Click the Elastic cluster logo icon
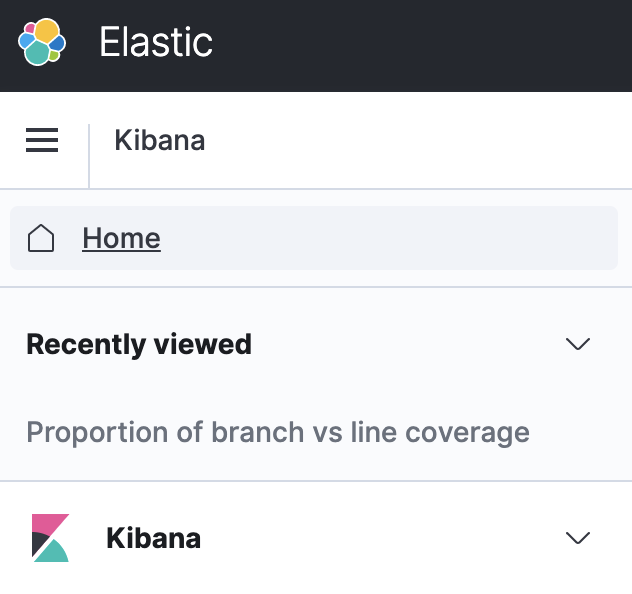Image resolution: width=632 pixels, height=594 pixels. (42, 43)
